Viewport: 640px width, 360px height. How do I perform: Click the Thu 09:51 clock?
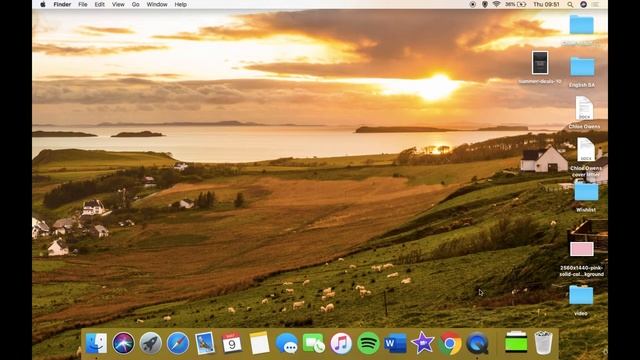pos(546,4)
